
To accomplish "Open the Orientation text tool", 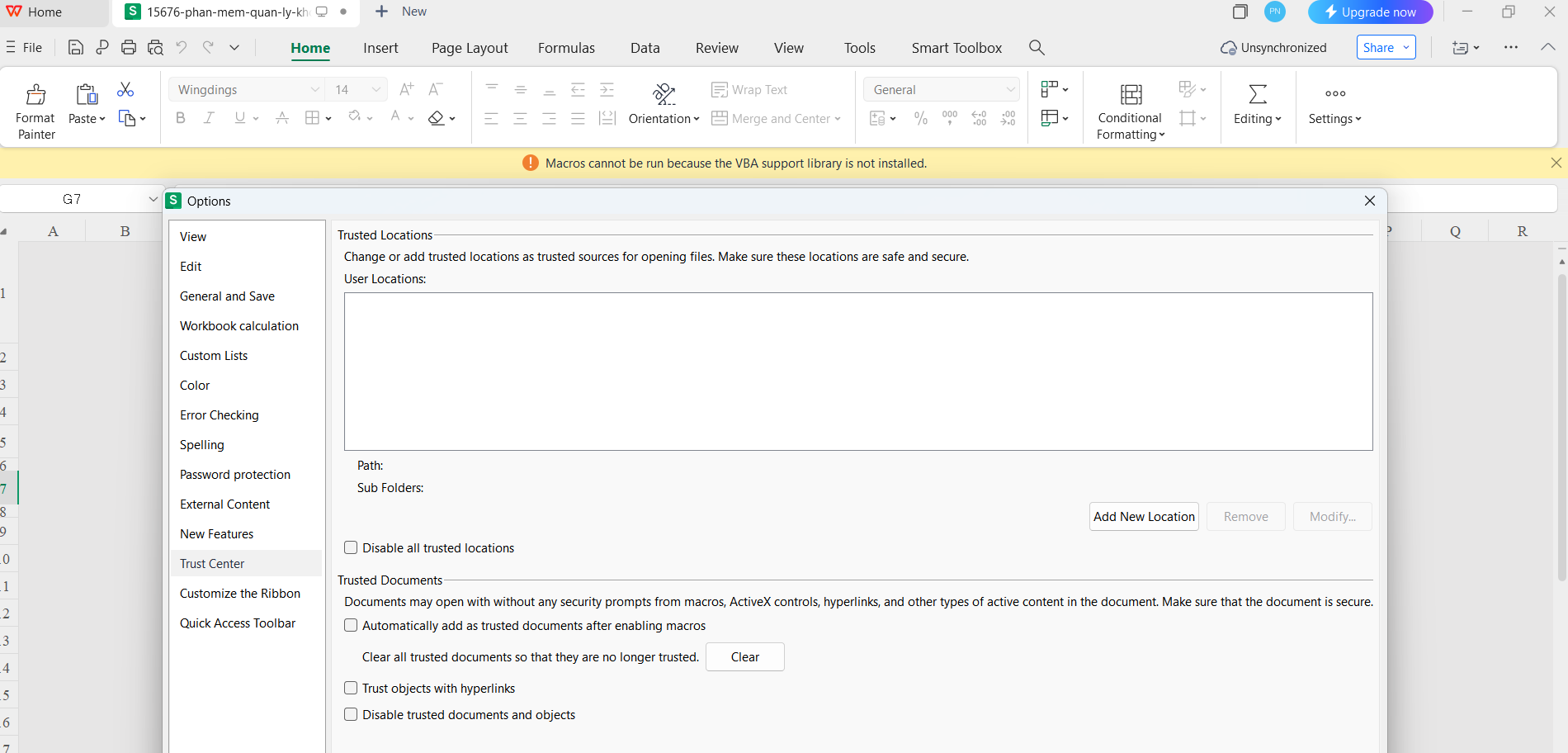I will point(664,95).
